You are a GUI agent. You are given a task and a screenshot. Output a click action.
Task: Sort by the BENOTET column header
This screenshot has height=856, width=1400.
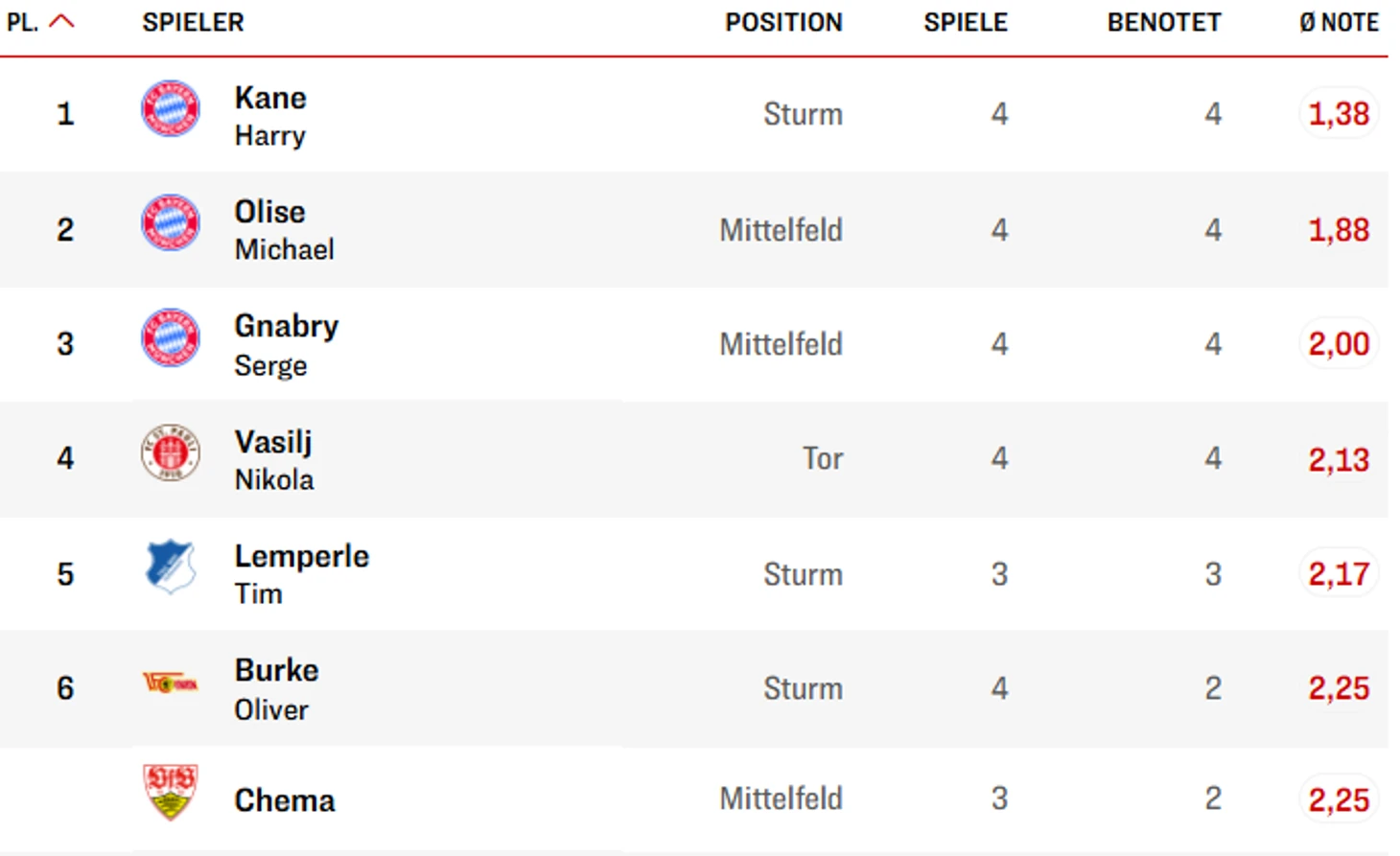coord(1163,22)
